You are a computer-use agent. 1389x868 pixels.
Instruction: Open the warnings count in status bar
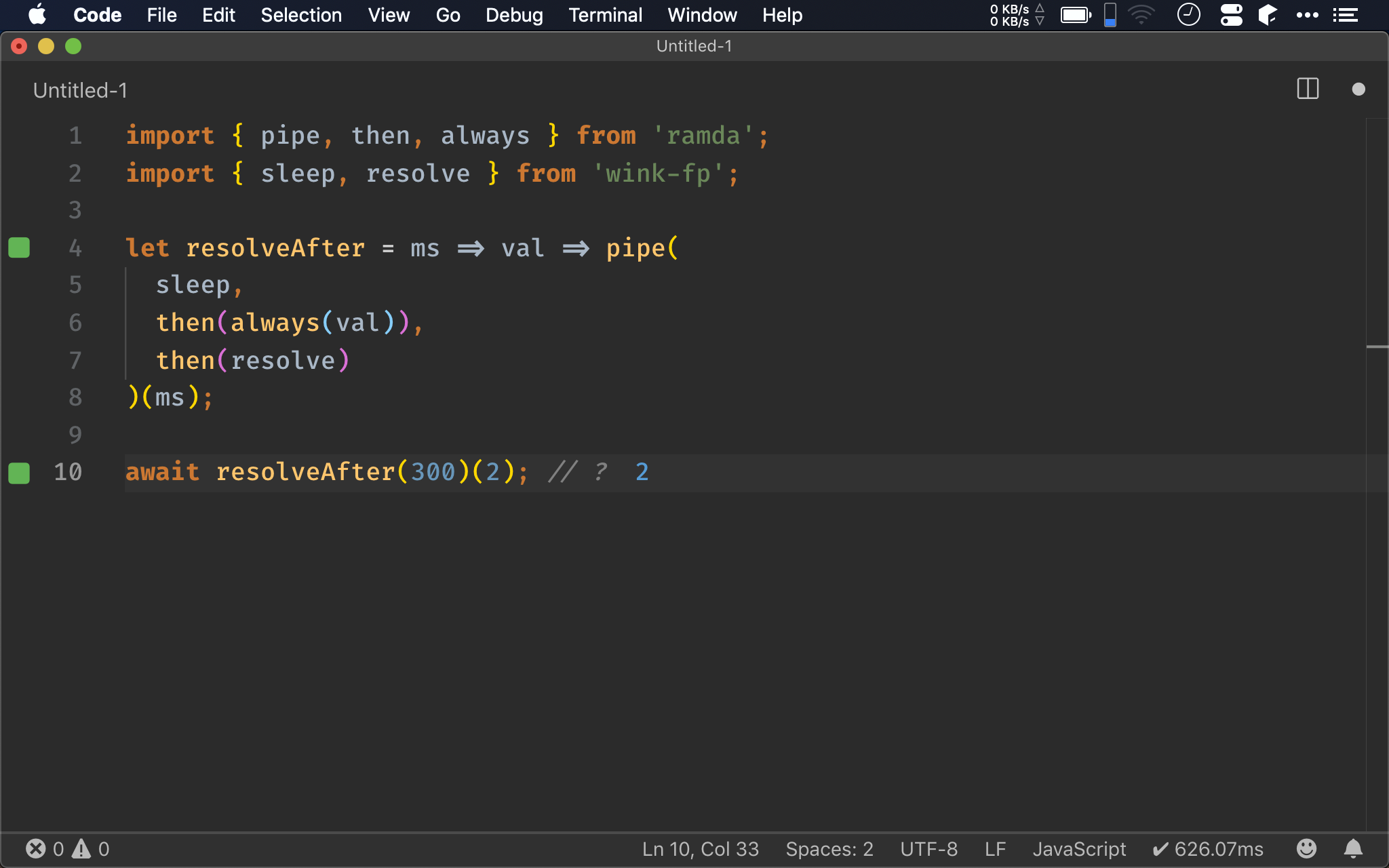click(x=91, y=849)
